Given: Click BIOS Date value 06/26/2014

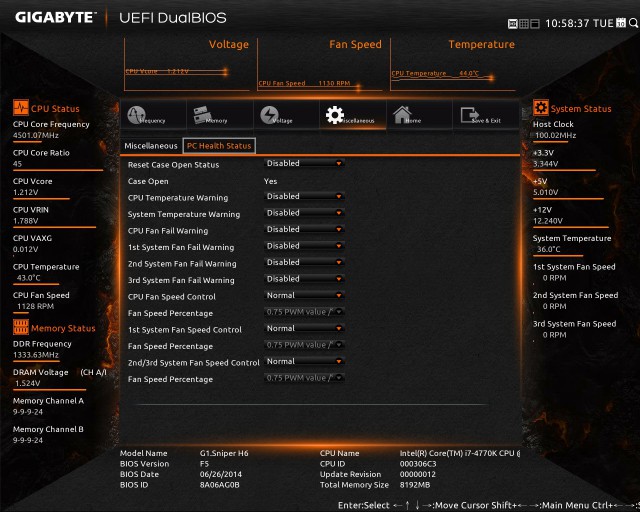Looking at the screenshot, I should [x=221, y=474].
